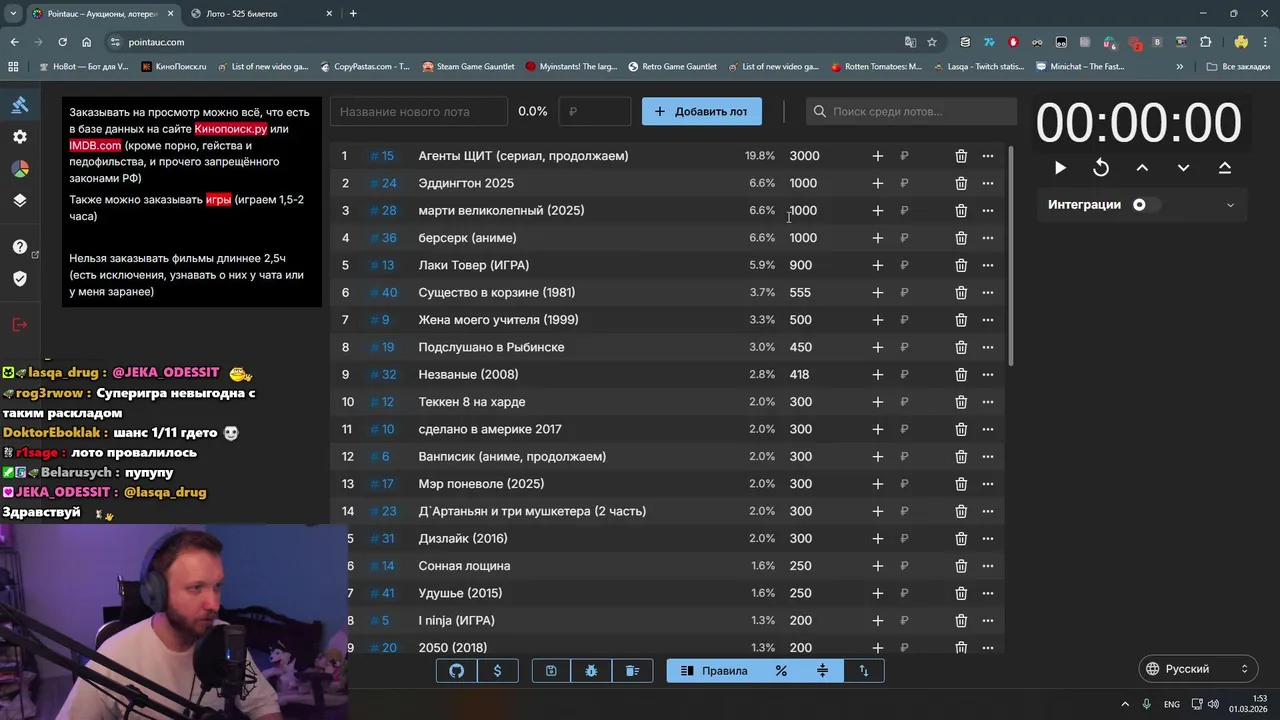Open more options for Агенты ЩИТ lot

[988, 156]
